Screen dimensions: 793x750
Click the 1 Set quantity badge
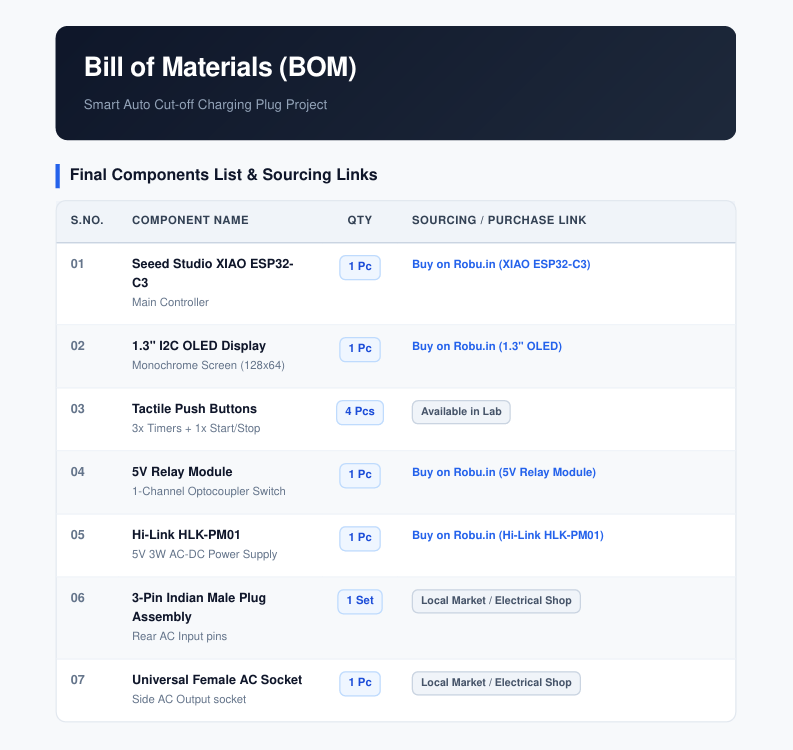(x=360, y=601)
